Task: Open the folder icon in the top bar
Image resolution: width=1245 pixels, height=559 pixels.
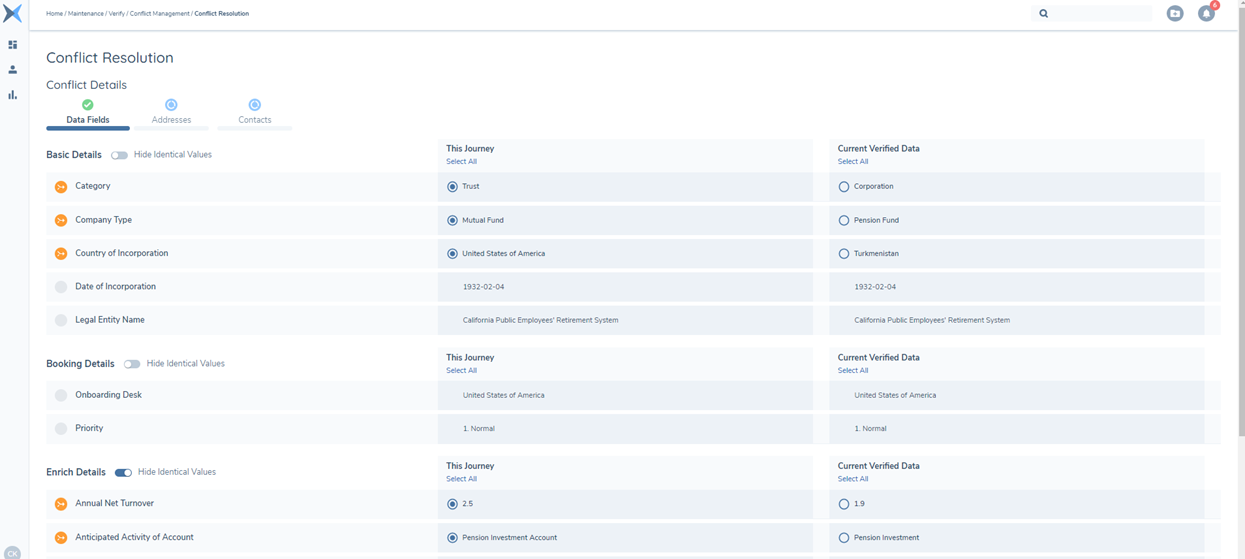Action: tap(1175, 14)
